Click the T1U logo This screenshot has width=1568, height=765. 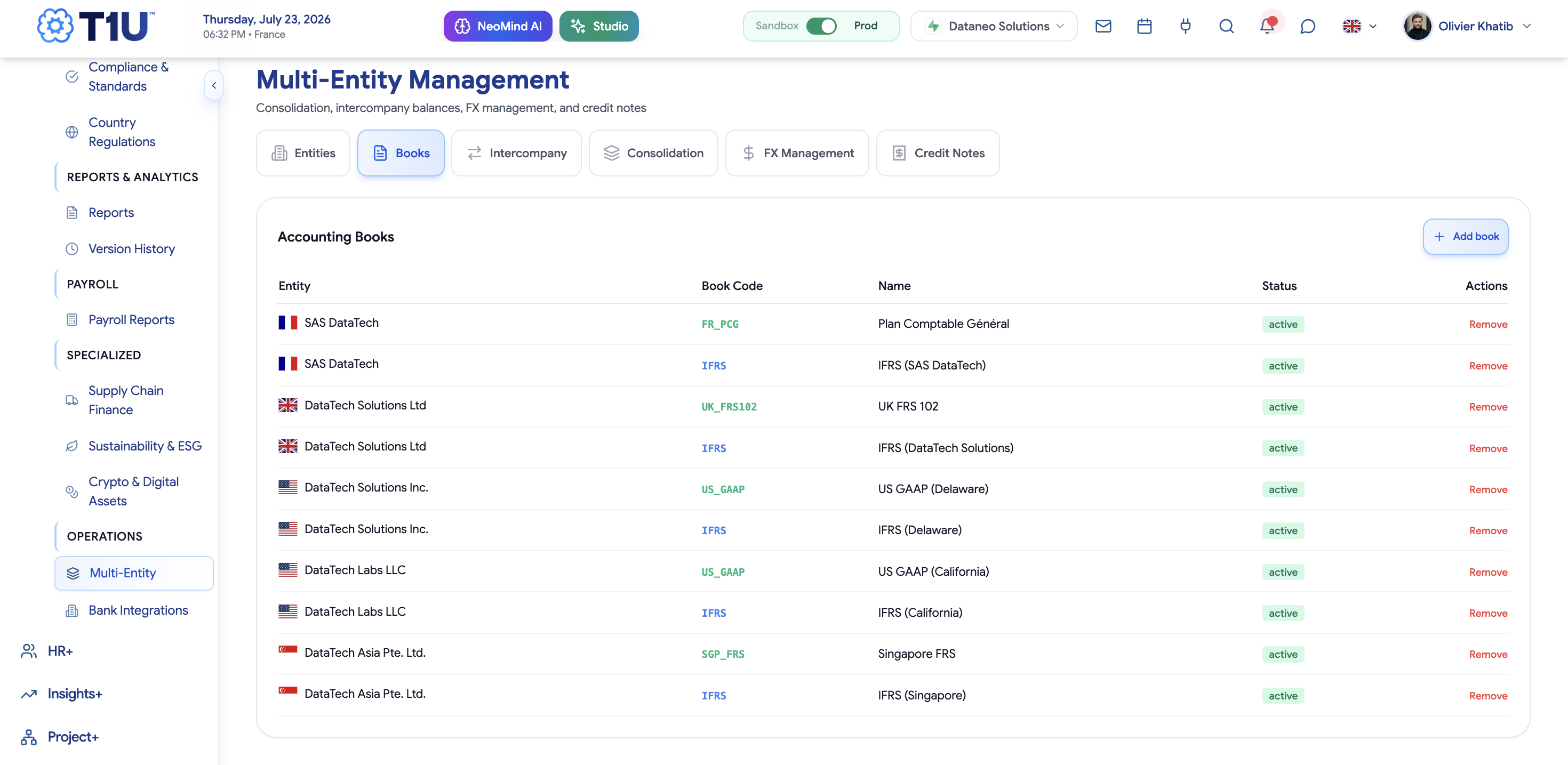click(x=95, y=26)
